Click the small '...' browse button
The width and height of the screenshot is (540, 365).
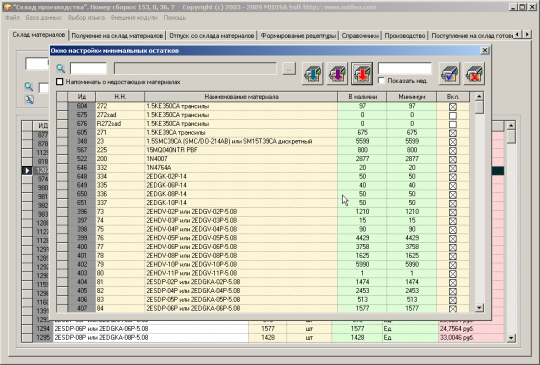[x=289, y=69]
